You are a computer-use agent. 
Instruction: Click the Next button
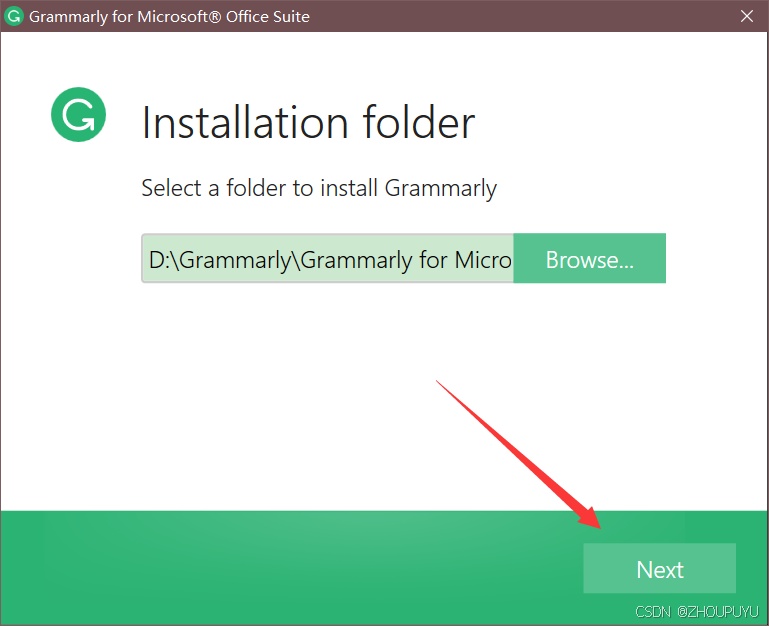pyautogui.click(x=659, y=568)
